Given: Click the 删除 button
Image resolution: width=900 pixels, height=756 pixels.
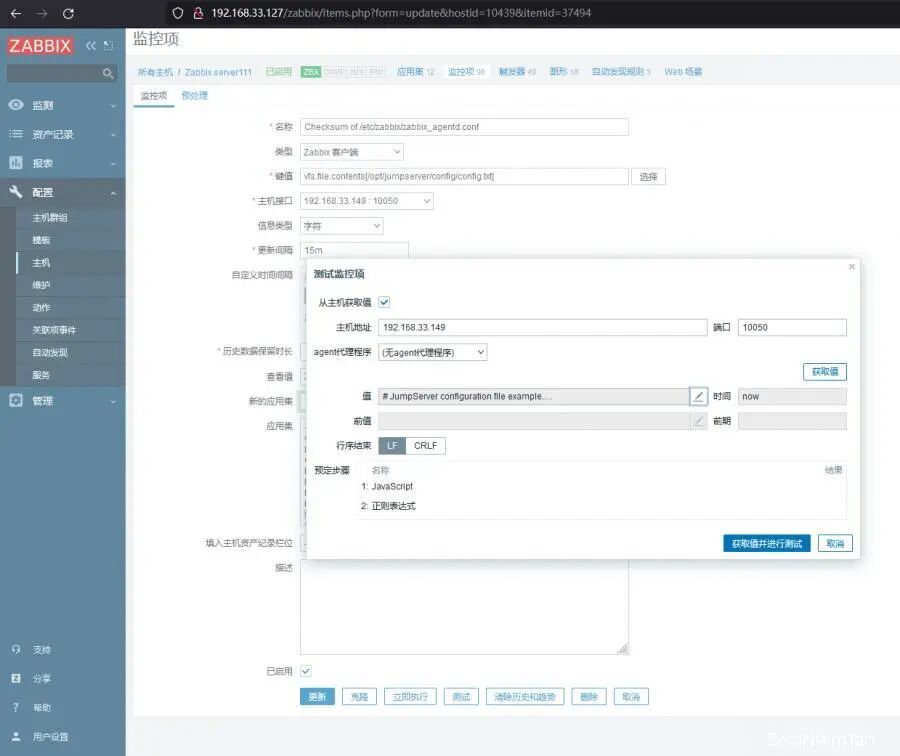Looking at the screenshot, I should (x=589, y=696).
